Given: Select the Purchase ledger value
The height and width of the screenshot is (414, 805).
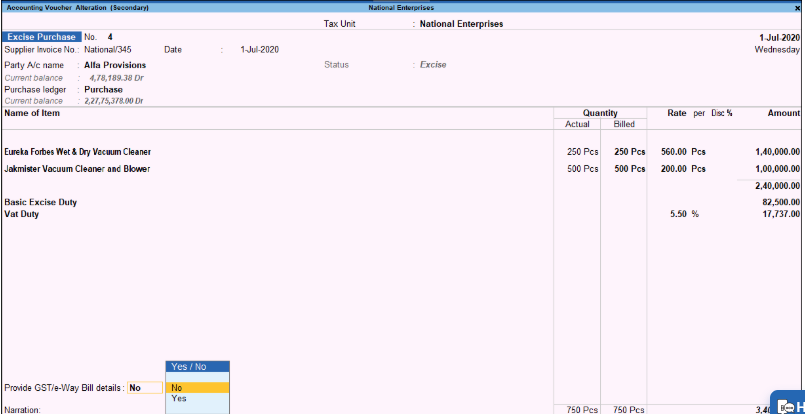Looking at the screenshot, I should coord(104,89).
